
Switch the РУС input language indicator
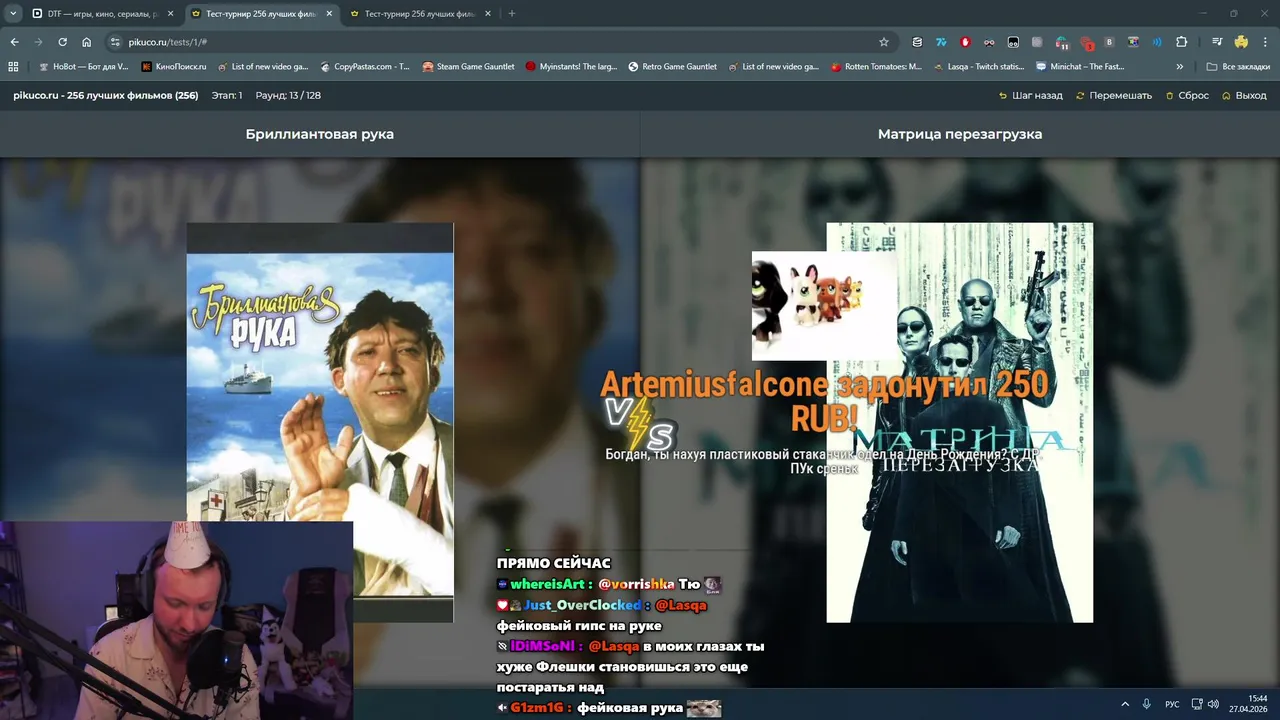(1172, 704)
